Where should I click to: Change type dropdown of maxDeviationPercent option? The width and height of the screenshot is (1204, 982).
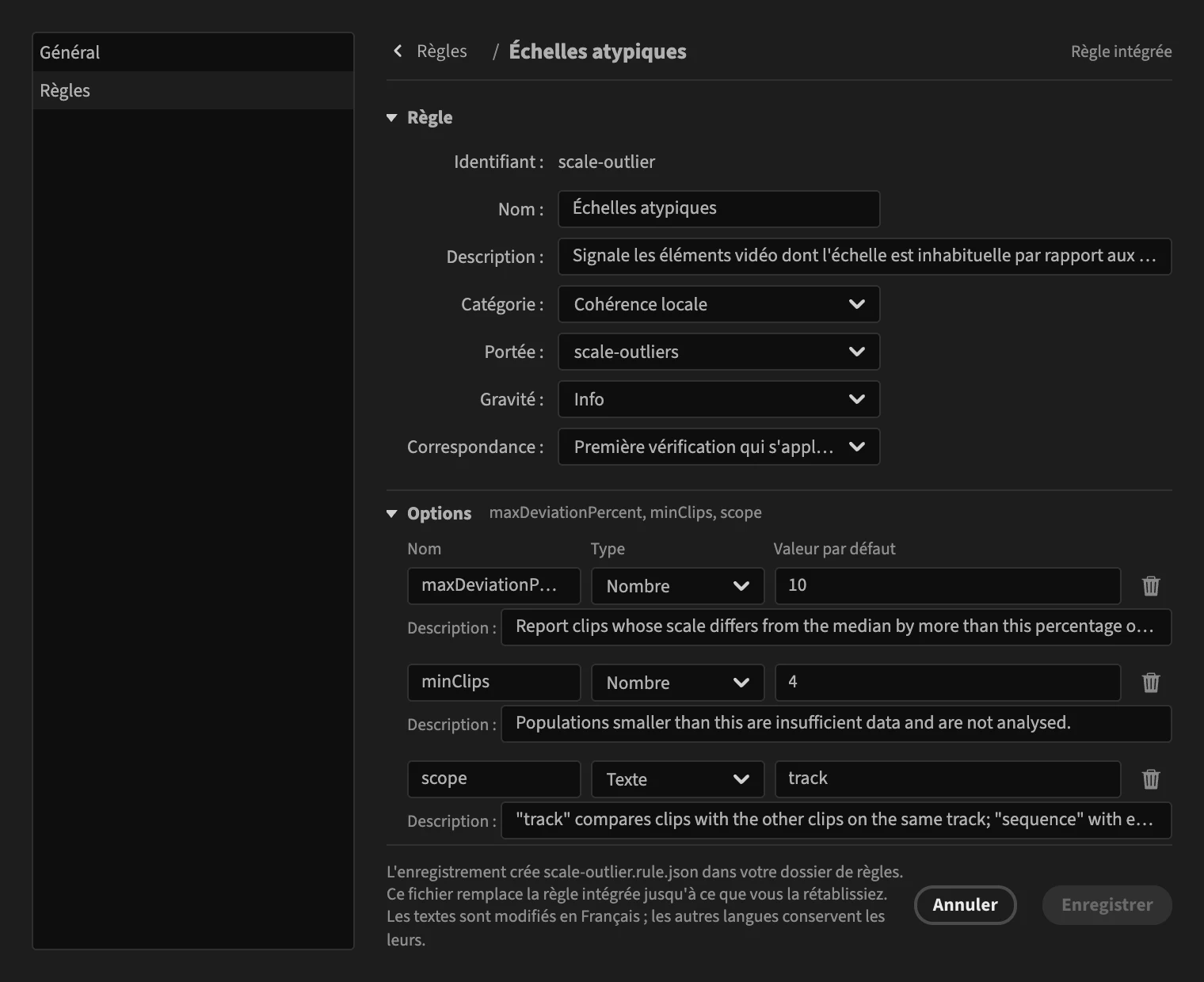677,586
